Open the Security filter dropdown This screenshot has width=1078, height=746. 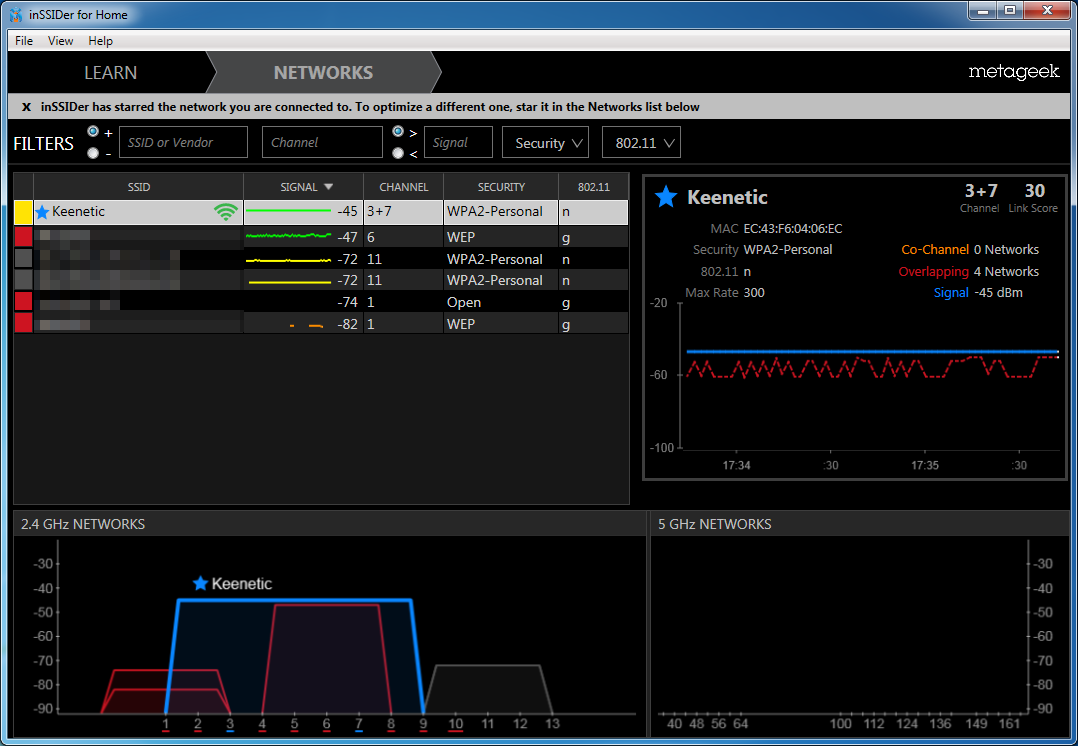[x=545, y=142]
